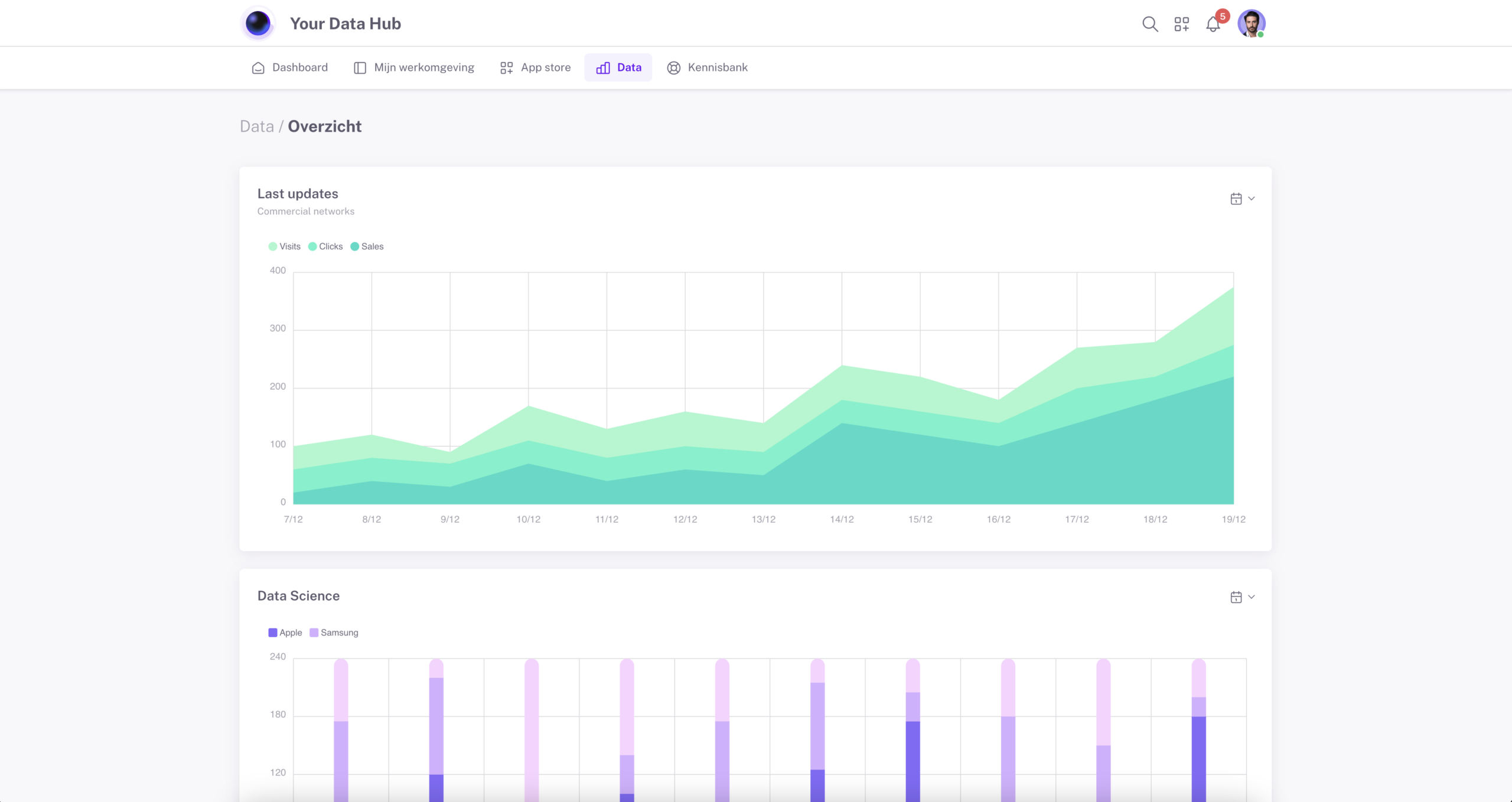Viewport: 1512px width, 802px height.
Task: Click the Your Data Hub logo orb
Action: coord(258,24)
